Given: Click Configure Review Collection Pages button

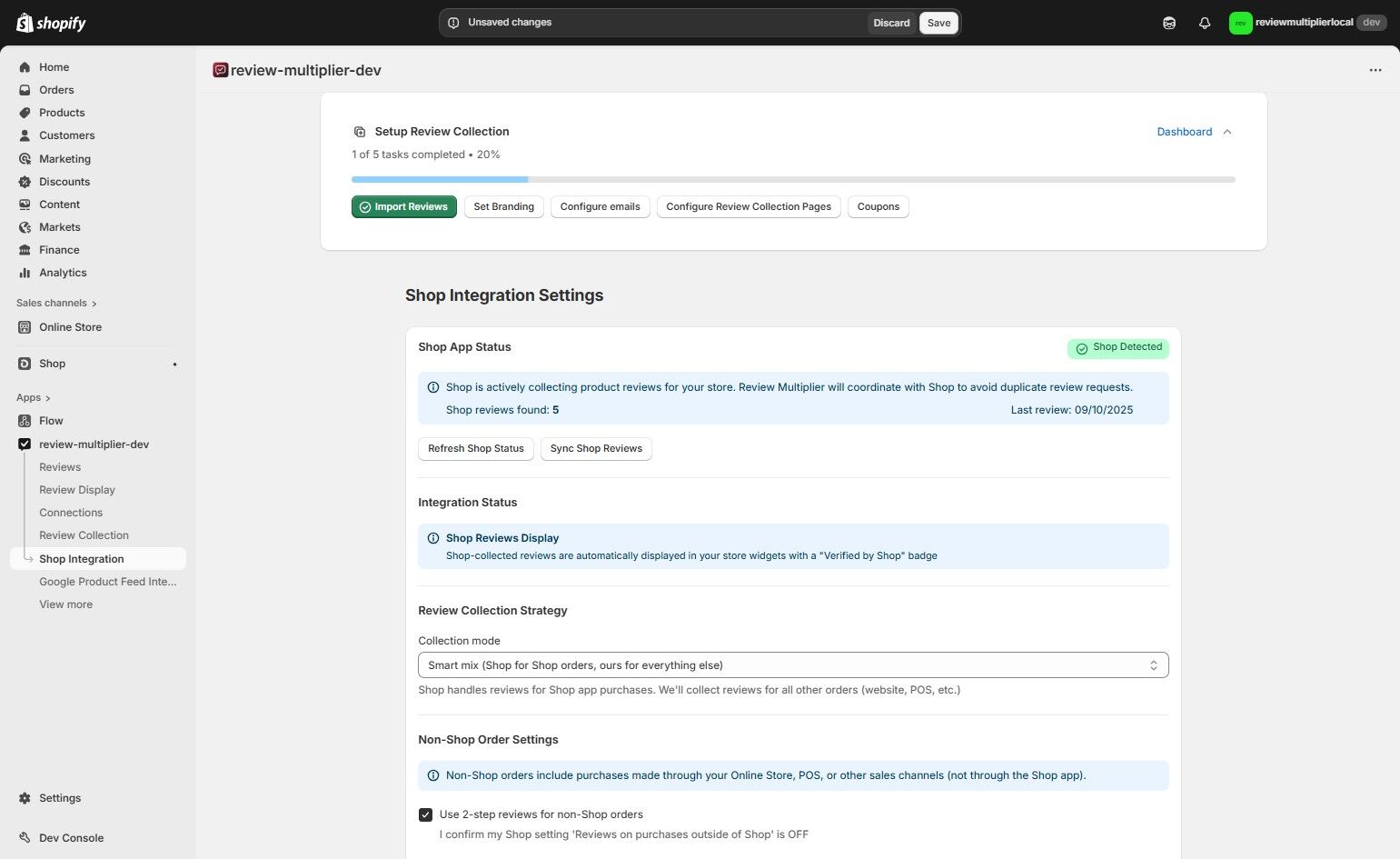Looking at the screenshot, I should [749, 207].
